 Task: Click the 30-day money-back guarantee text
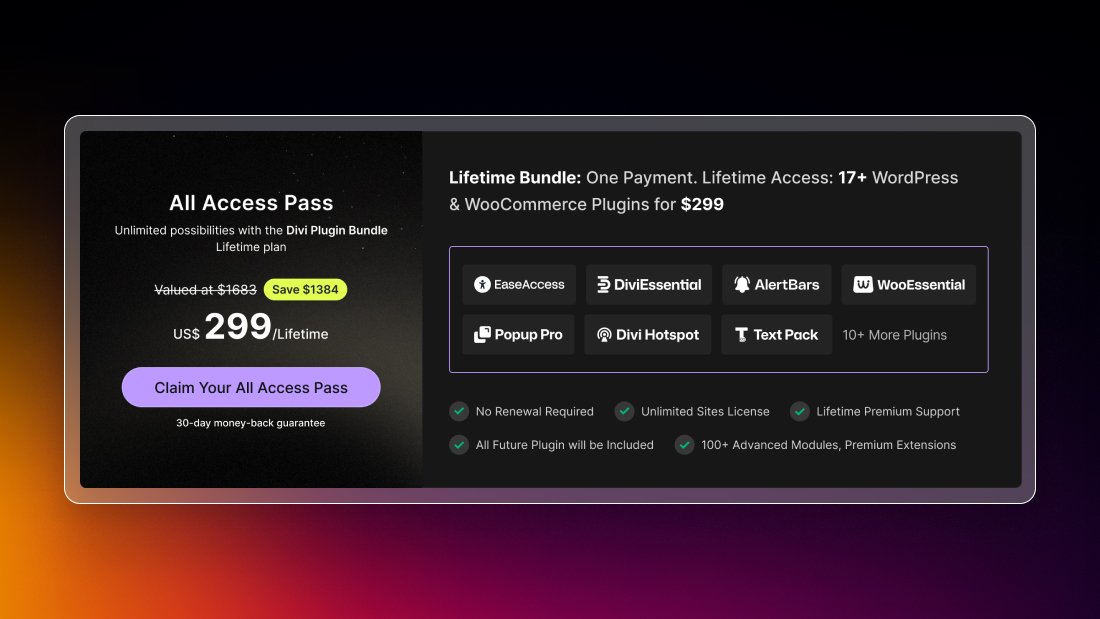click(x=251, y=422)
